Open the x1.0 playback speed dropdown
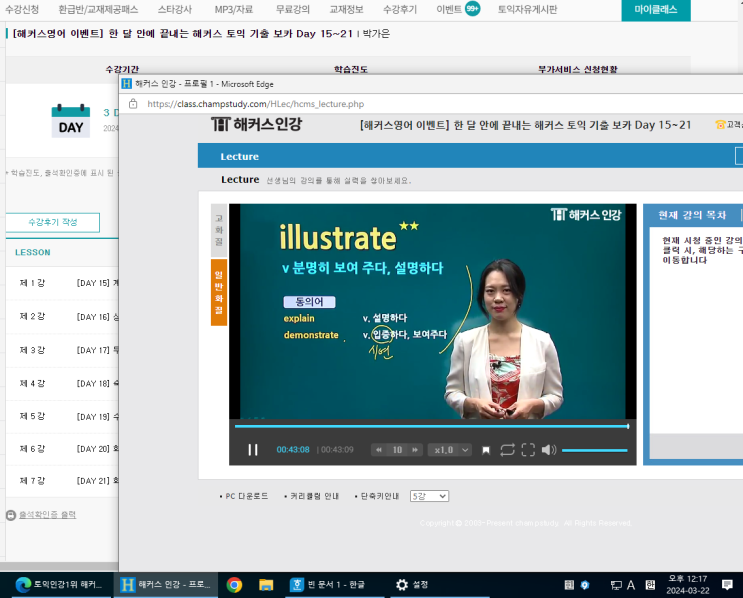The height and width of the screenshot is (598, 743). [449, 450]
